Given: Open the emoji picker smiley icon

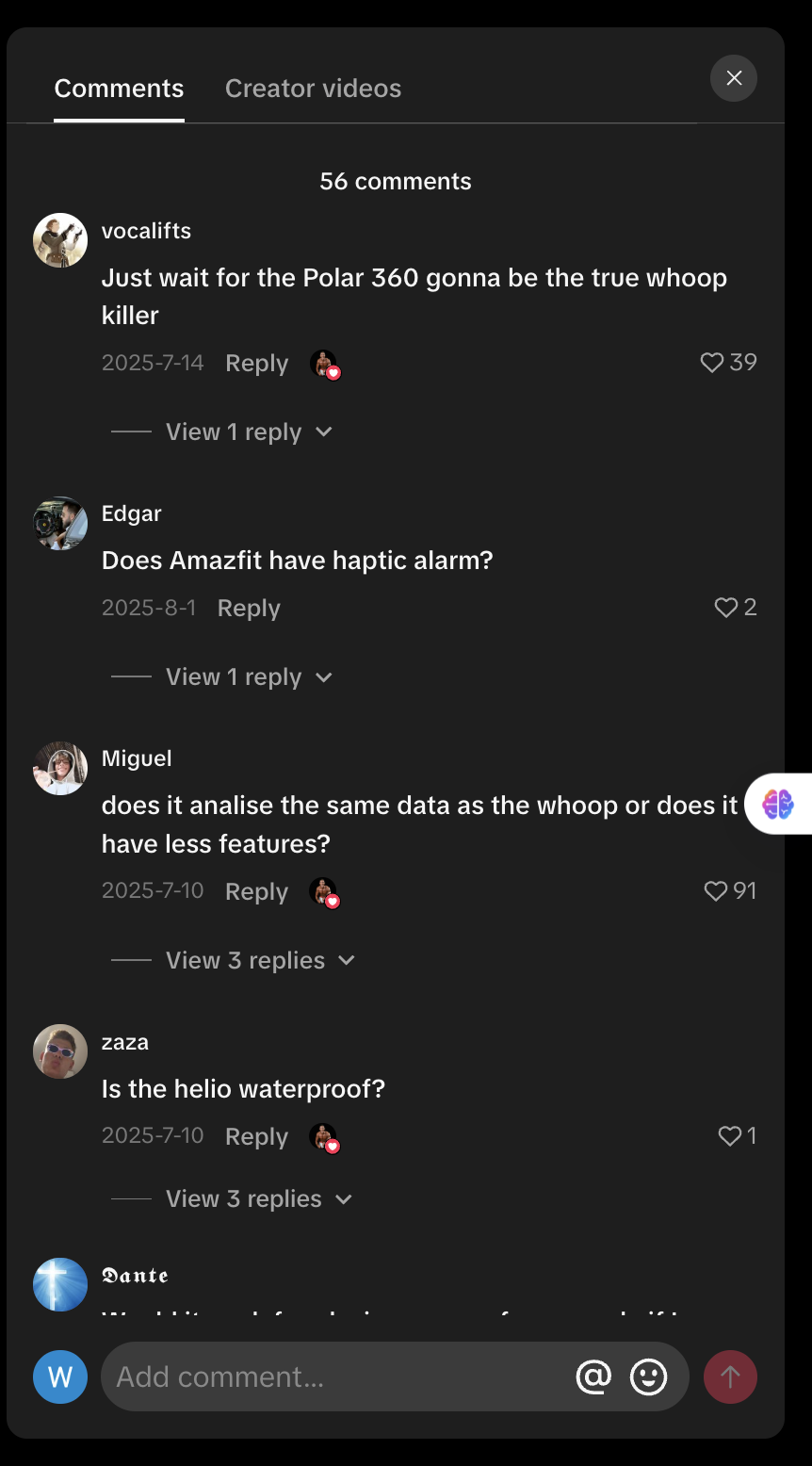Looking at the screenshot, I should [648, 1376].
